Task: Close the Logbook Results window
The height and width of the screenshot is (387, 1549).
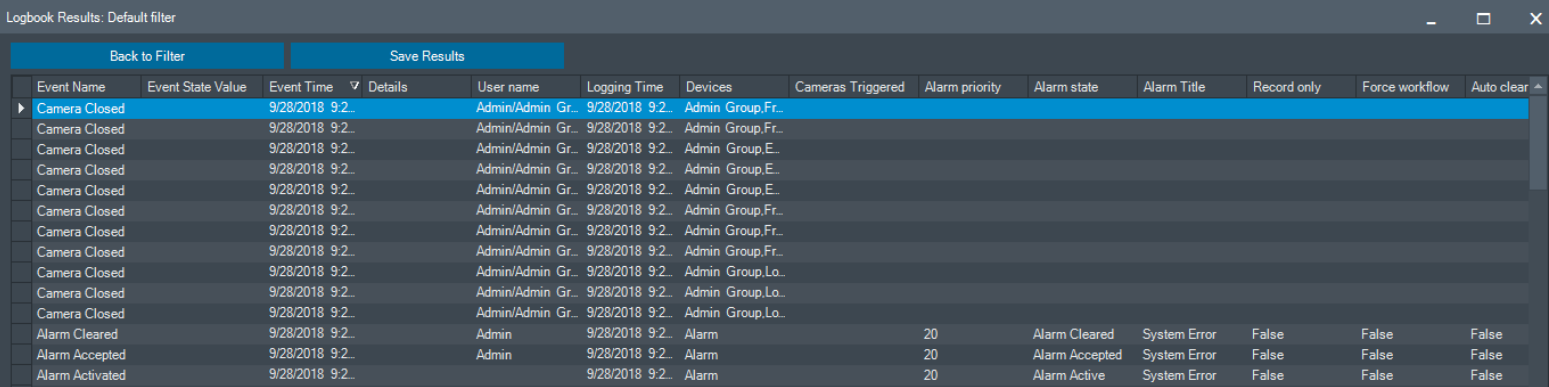Action: [1536, 18]
